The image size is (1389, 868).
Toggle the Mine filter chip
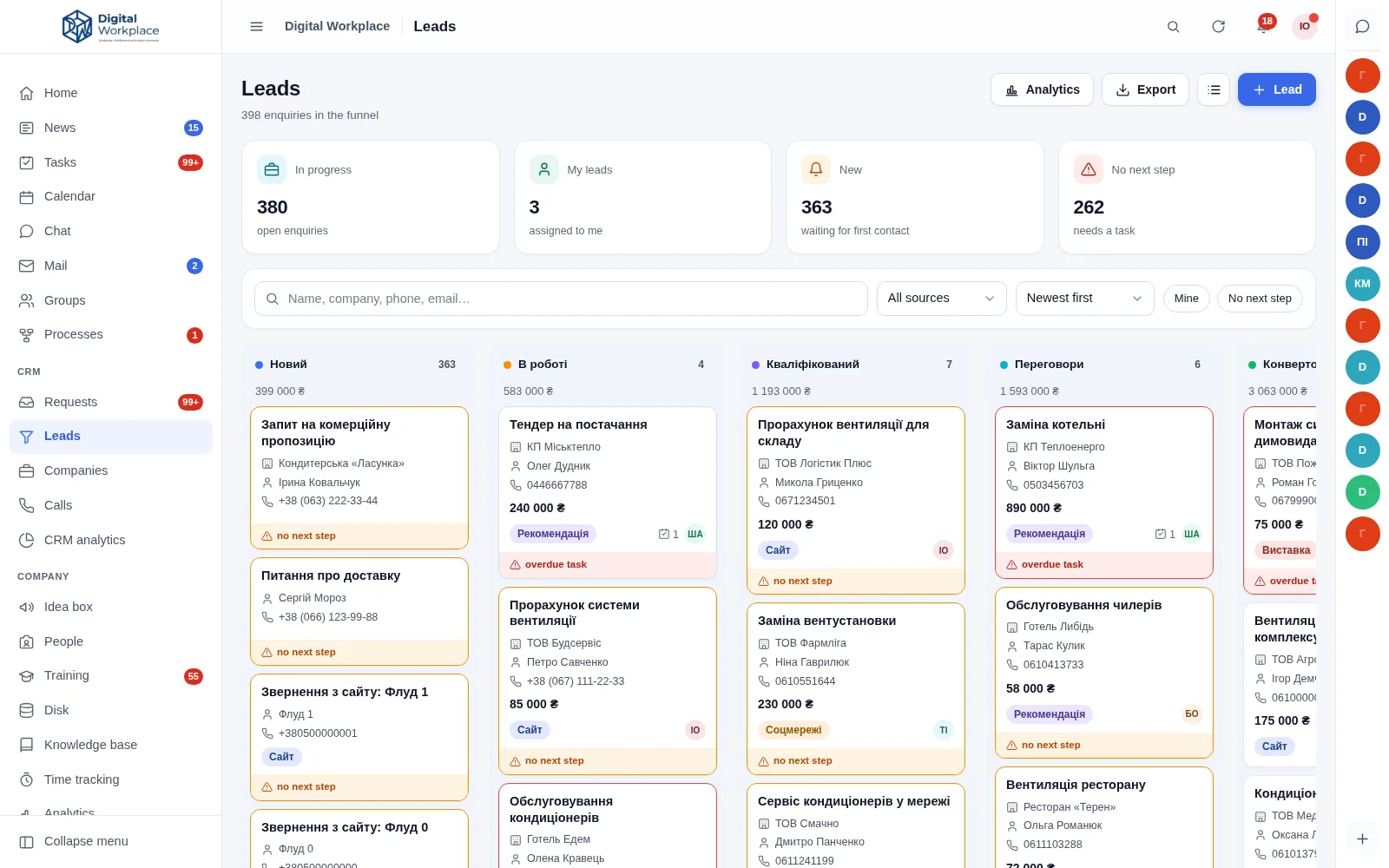1186,299
